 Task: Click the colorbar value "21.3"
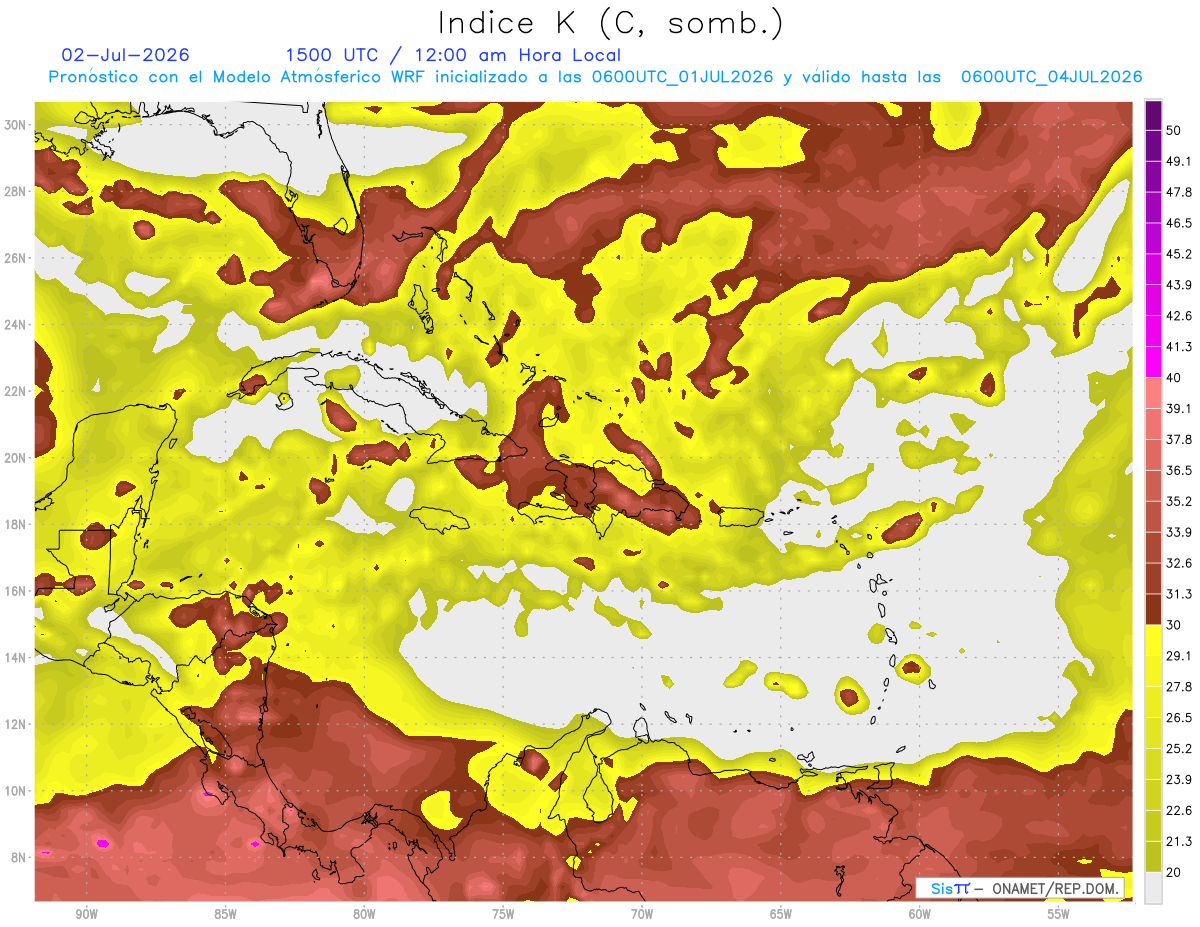[x=1179, y=842]
